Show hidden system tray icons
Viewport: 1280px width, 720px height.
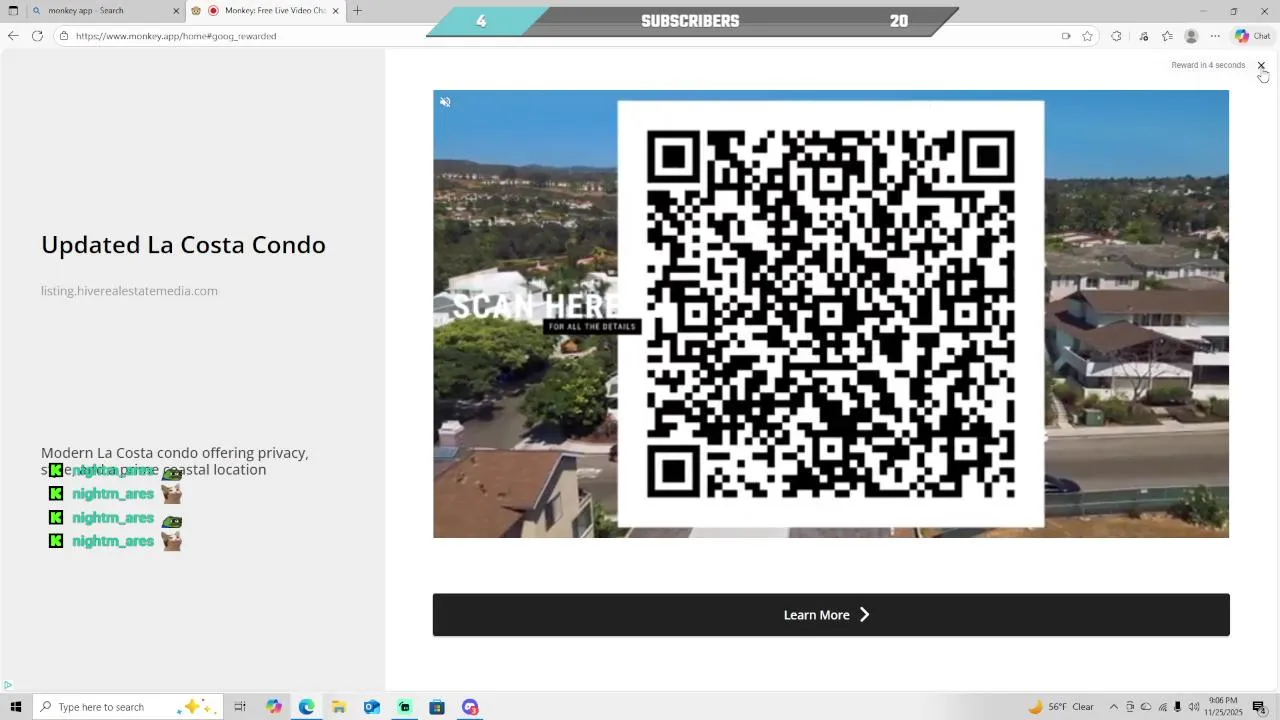[x=1113, y=707]
